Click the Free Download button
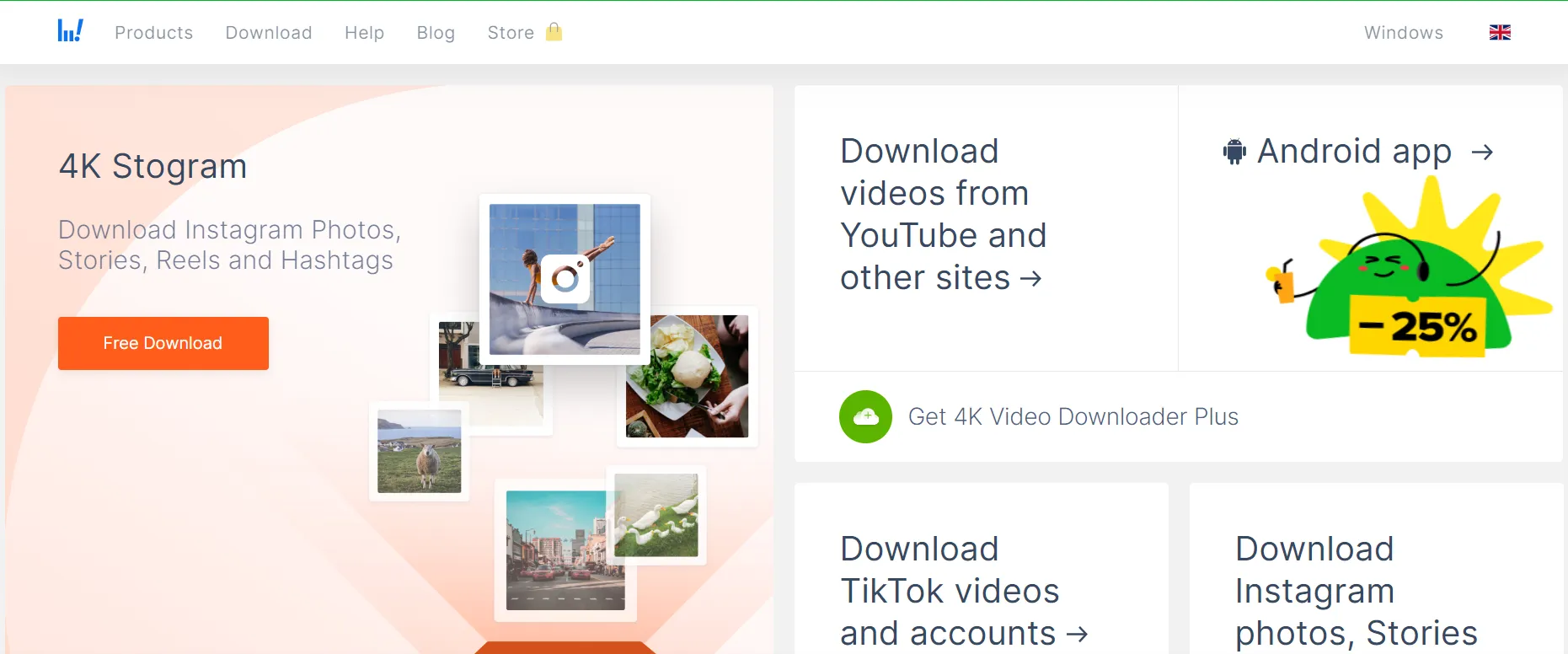 click(x=163, y=343)
